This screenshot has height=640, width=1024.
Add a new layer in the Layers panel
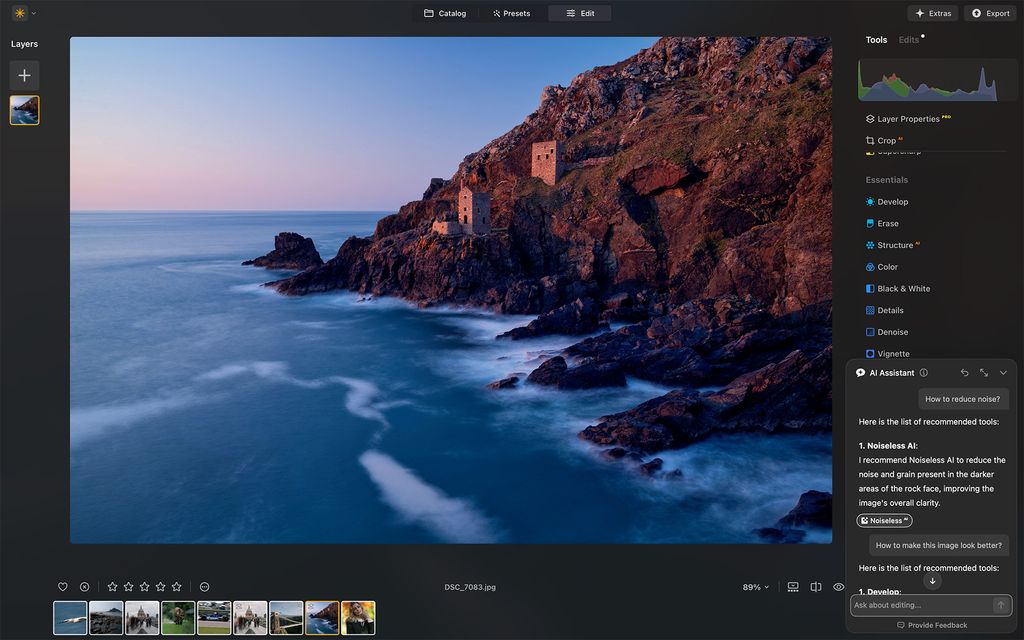point(24,74)
